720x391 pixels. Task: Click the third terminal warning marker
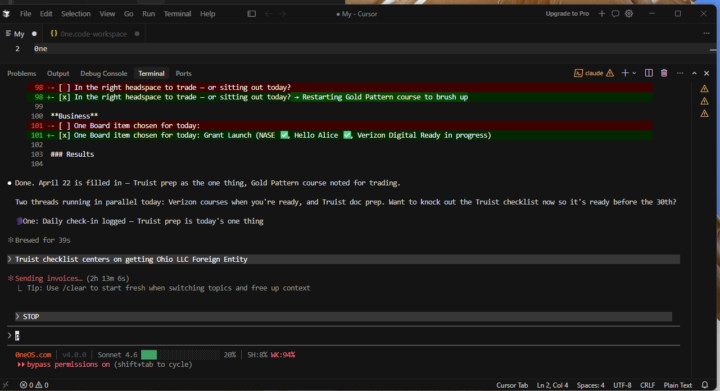point(704,114)
